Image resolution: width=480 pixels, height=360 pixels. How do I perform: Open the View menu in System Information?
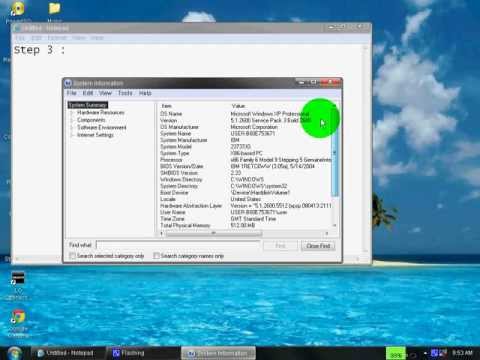point(105,93)
